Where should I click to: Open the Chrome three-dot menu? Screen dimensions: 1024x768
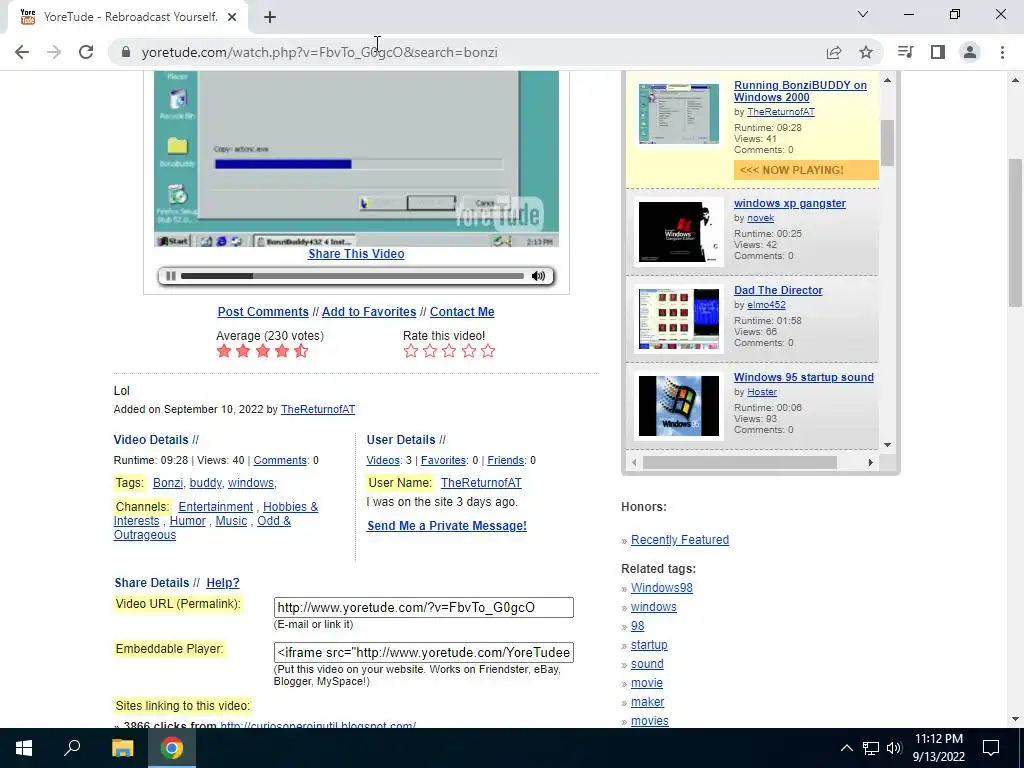point(1002,52)
